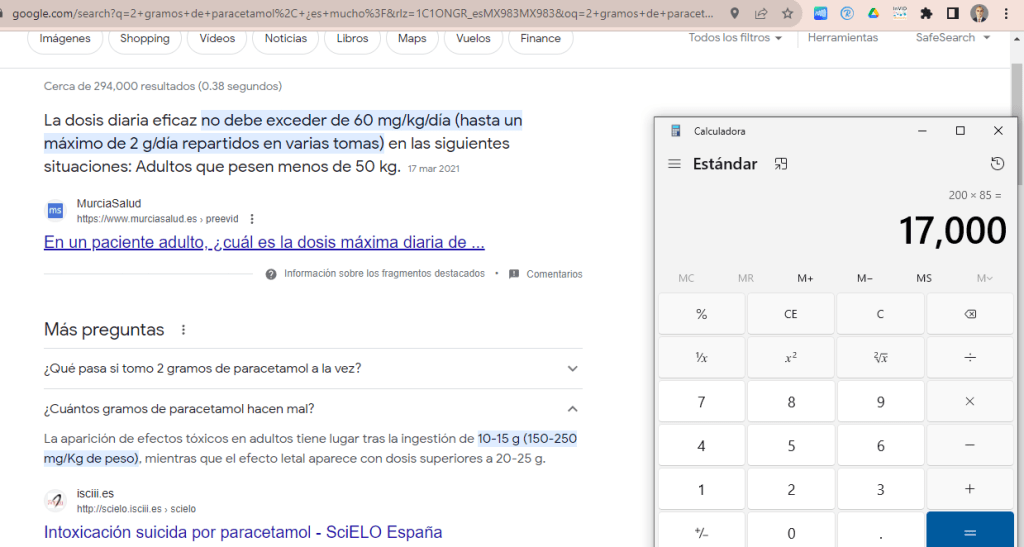Select the Noticias search filter
1024x547 pixels.
pos(286,39)
